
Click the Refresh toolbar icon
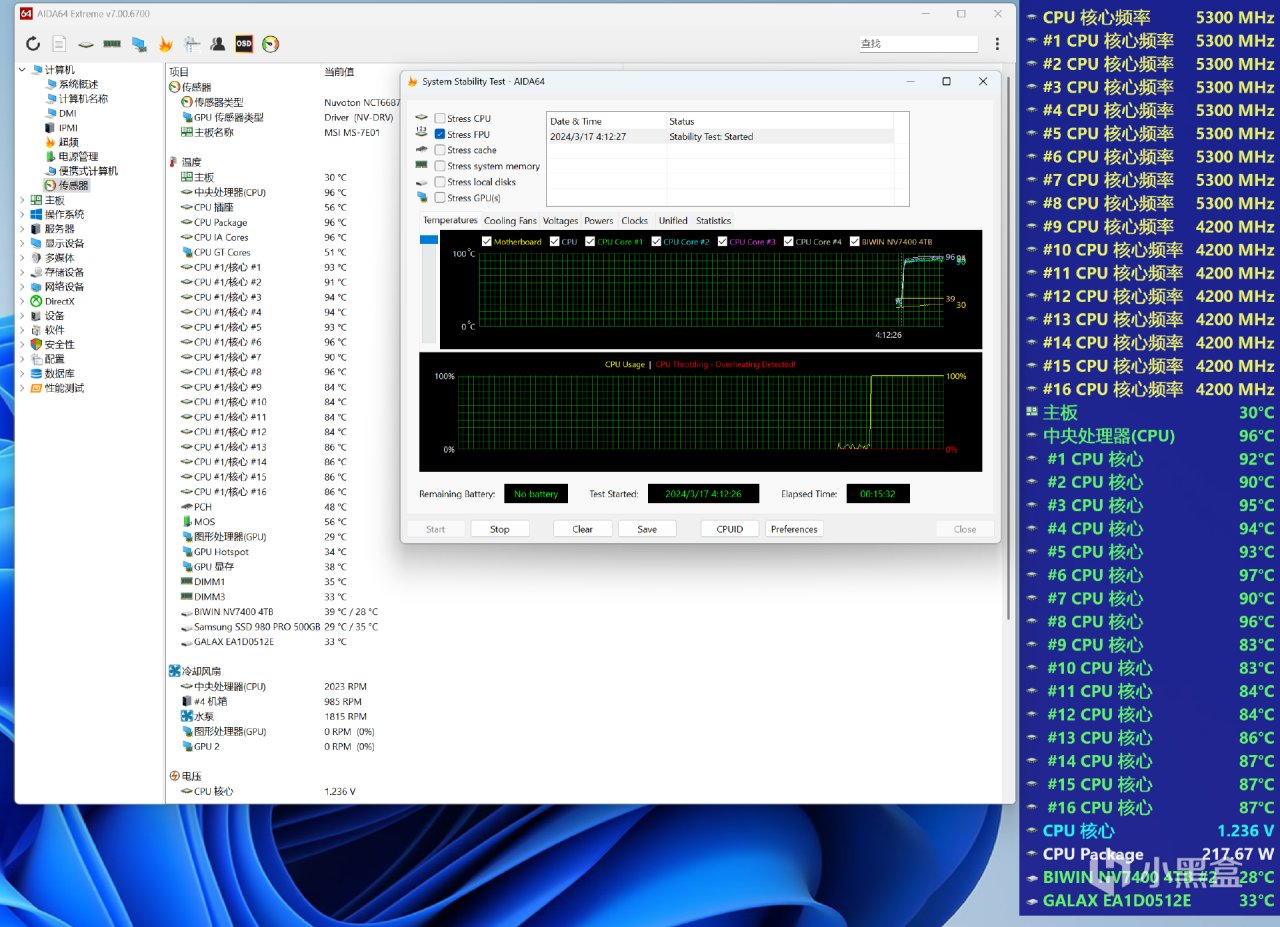[33, 44]
